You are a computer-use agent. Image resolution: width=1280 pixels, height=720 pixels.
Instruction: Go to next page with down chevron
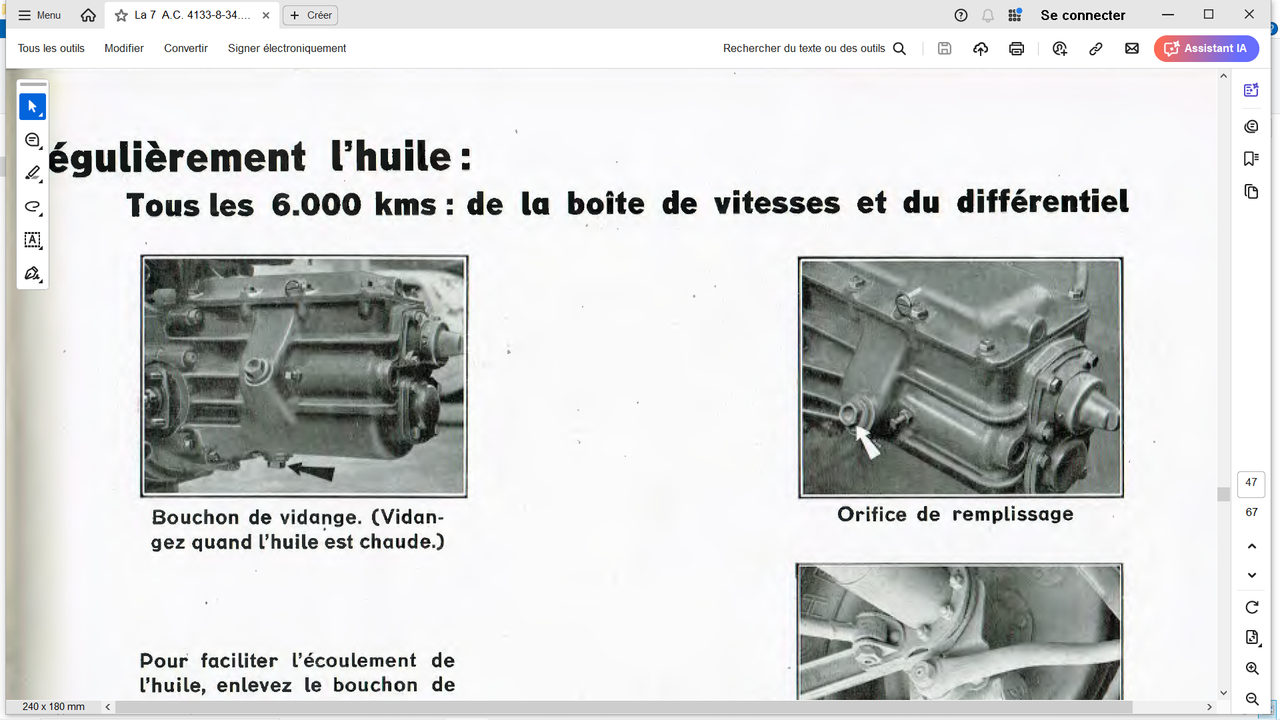click(x=1251, y=575)
